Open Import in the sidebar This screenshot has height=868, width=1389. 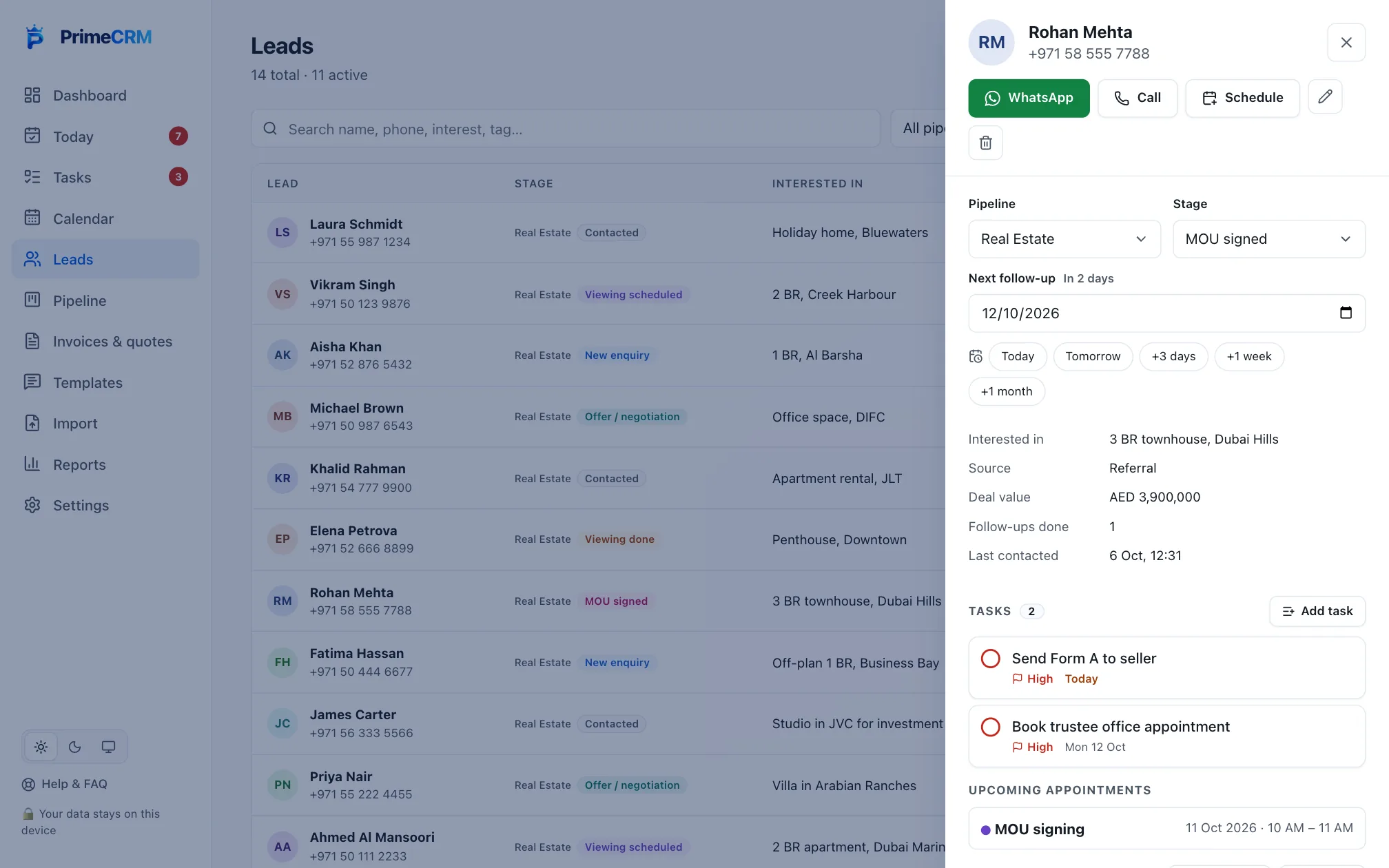pyautogui.click(x=105, y=423)
